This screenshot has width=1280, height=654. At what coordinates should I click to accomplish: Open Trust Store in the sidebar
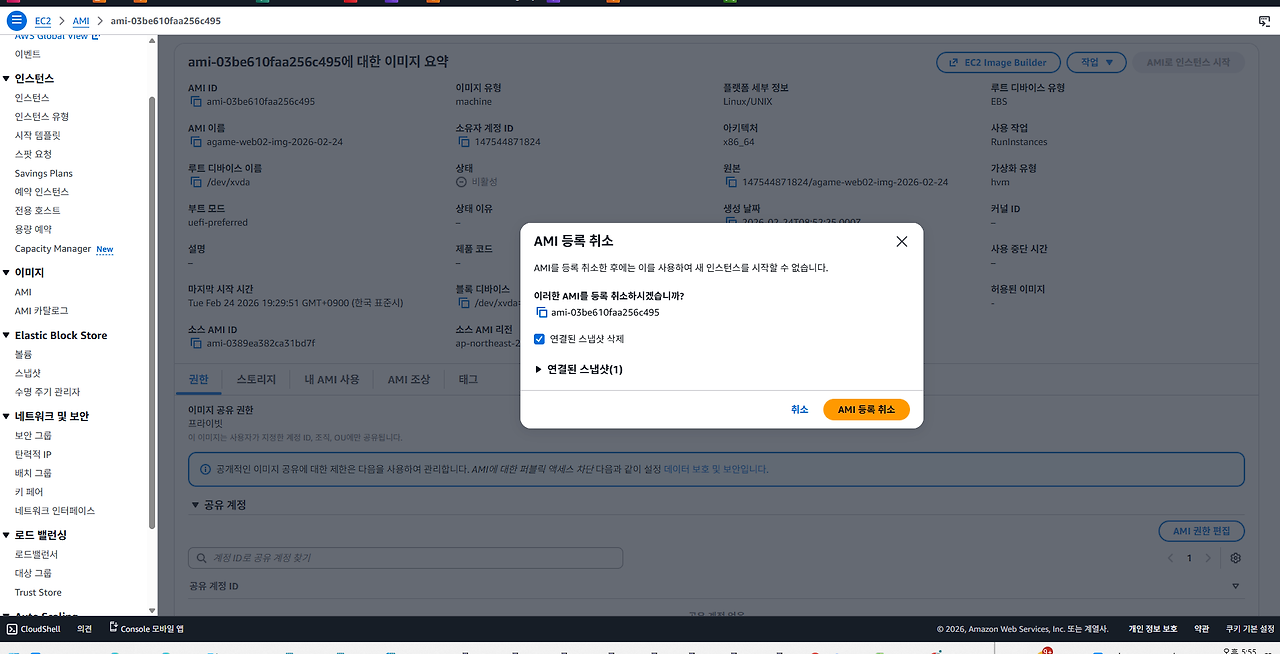[x=38, y=593]
